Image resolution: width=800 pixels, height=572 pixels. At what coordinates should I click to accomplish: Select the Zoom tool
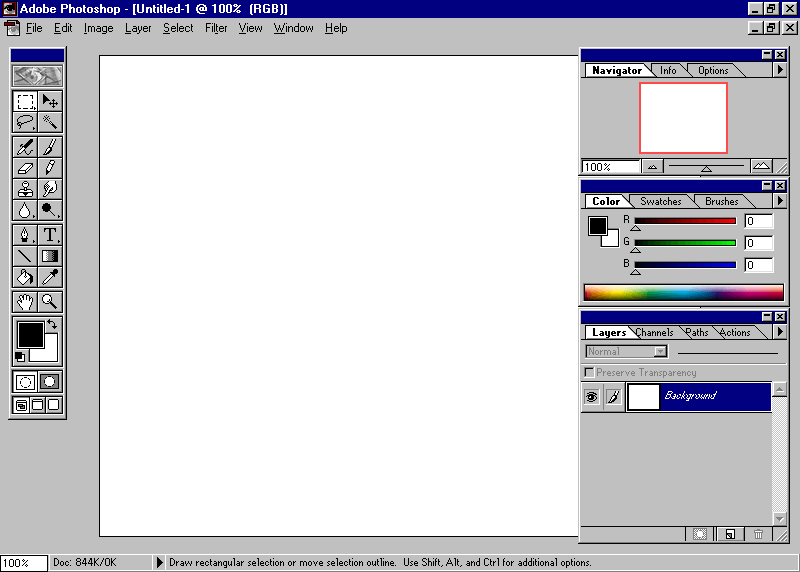[50, 302]
